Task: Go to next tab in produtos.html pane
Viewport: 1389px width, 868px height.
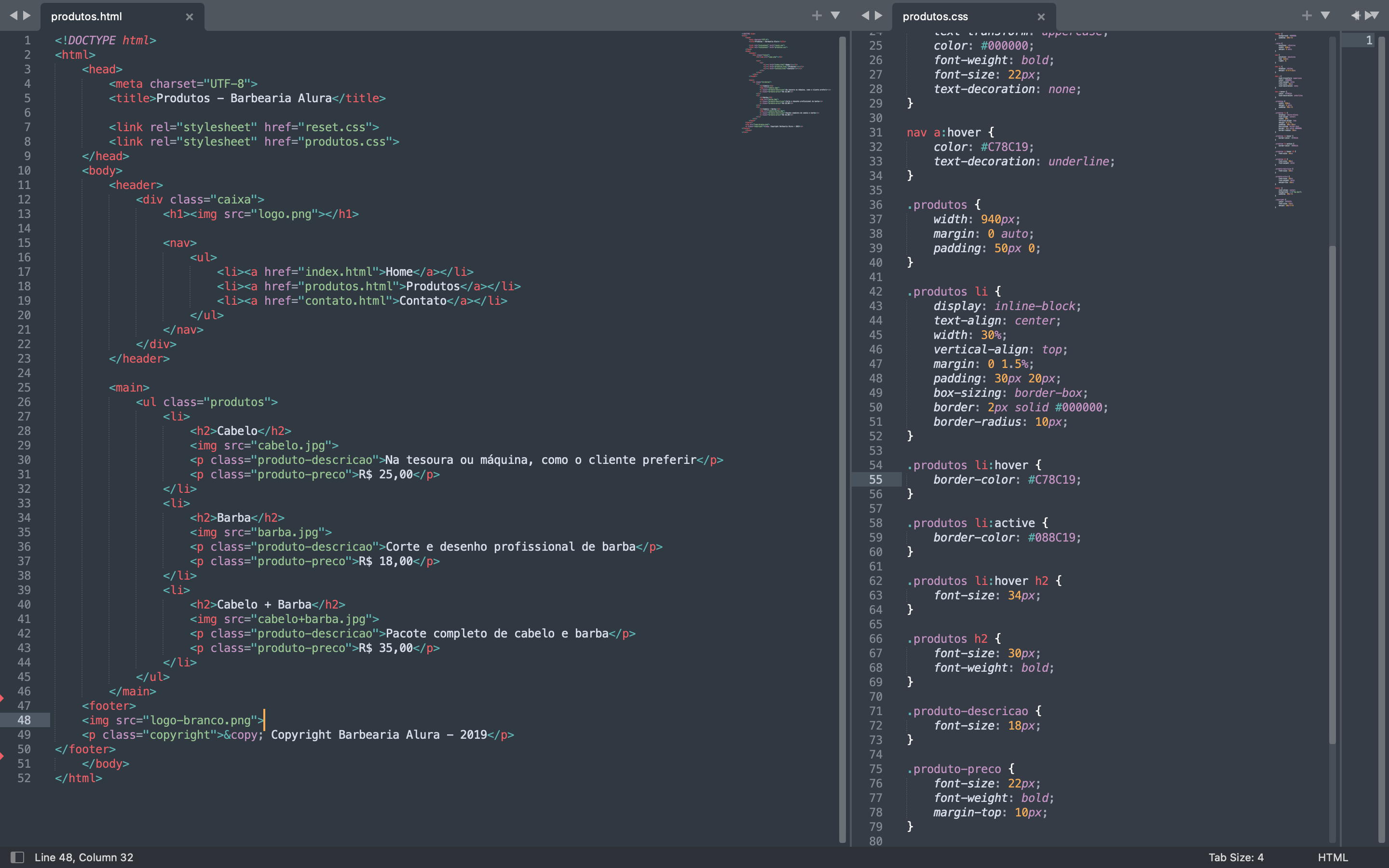Action: pyautogui.click(x=27, y=15)
